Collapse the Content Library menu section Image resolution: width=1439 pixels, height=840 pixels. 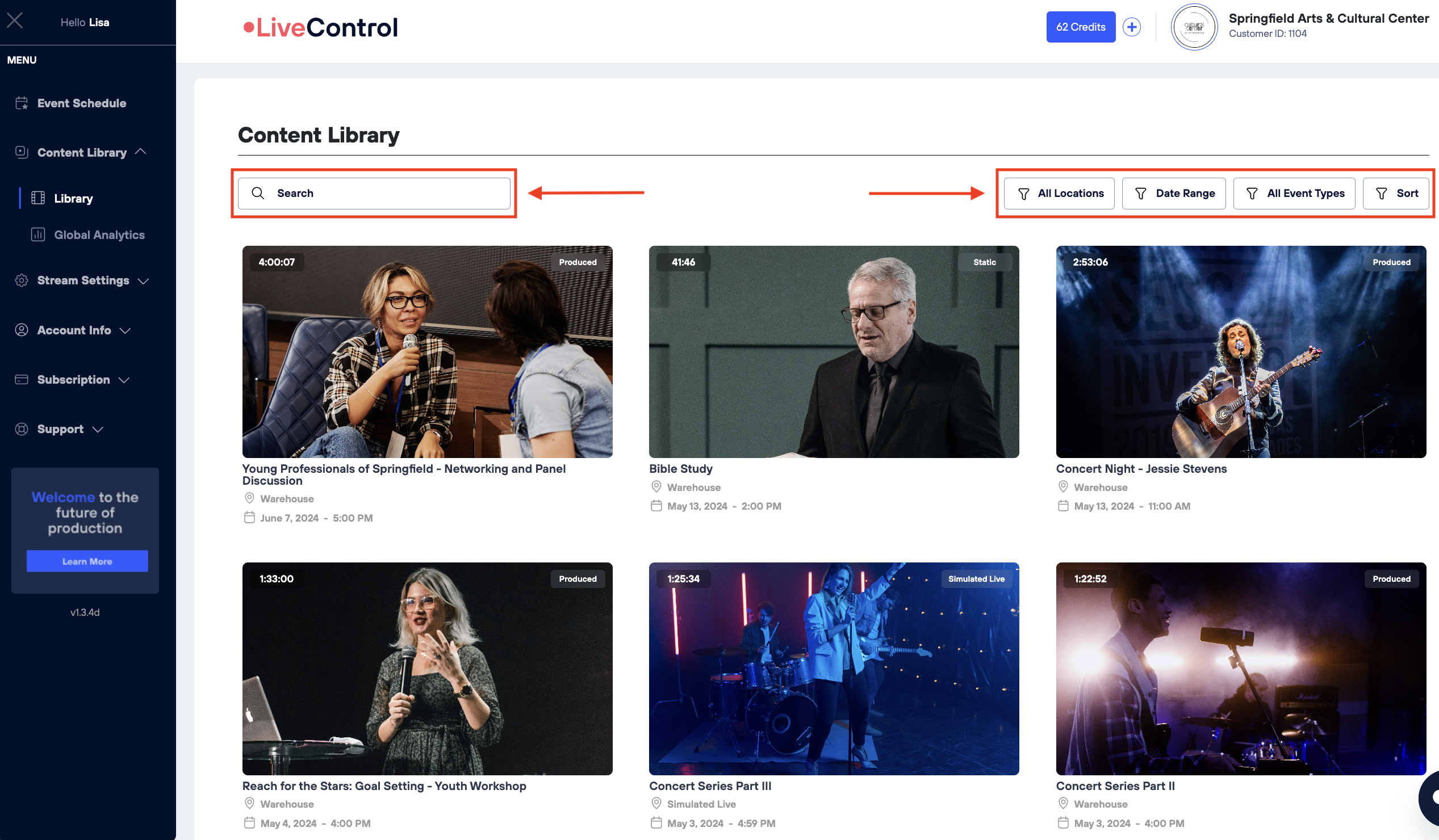pos(141,152)
